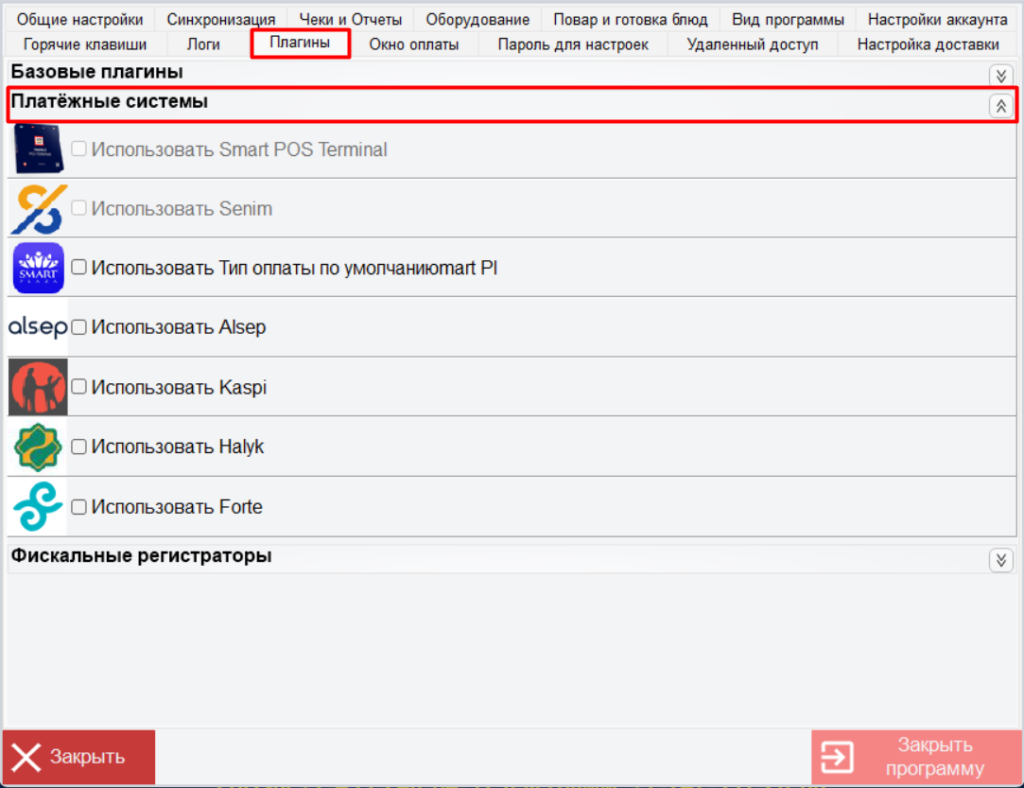Screen dimensions: 1024x788
Task: Tick the Использовать Halyk checkbox
Action: click(79, 447)
